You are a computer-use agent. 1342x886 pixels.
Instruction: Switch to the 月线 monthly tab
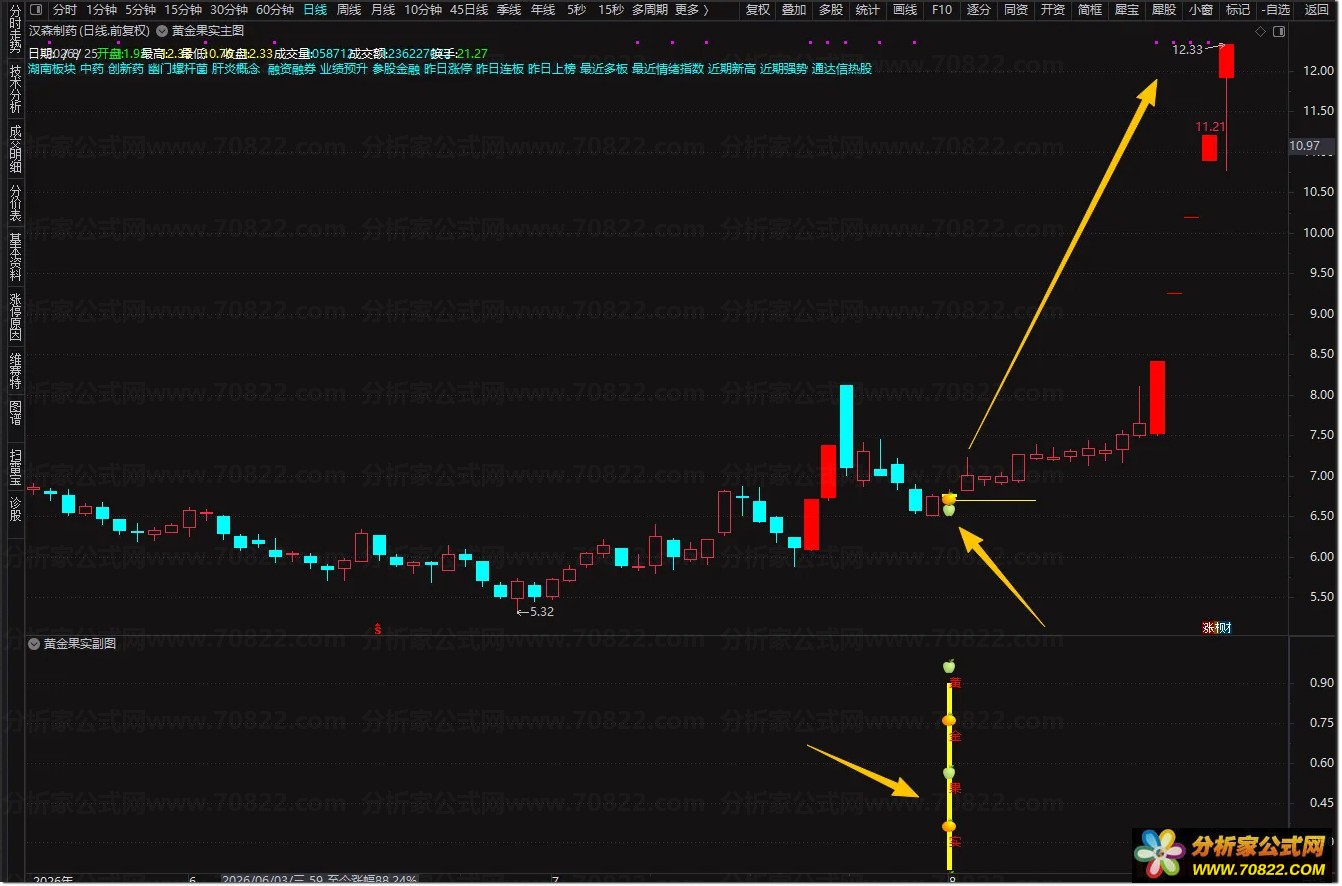click(383, 10)
